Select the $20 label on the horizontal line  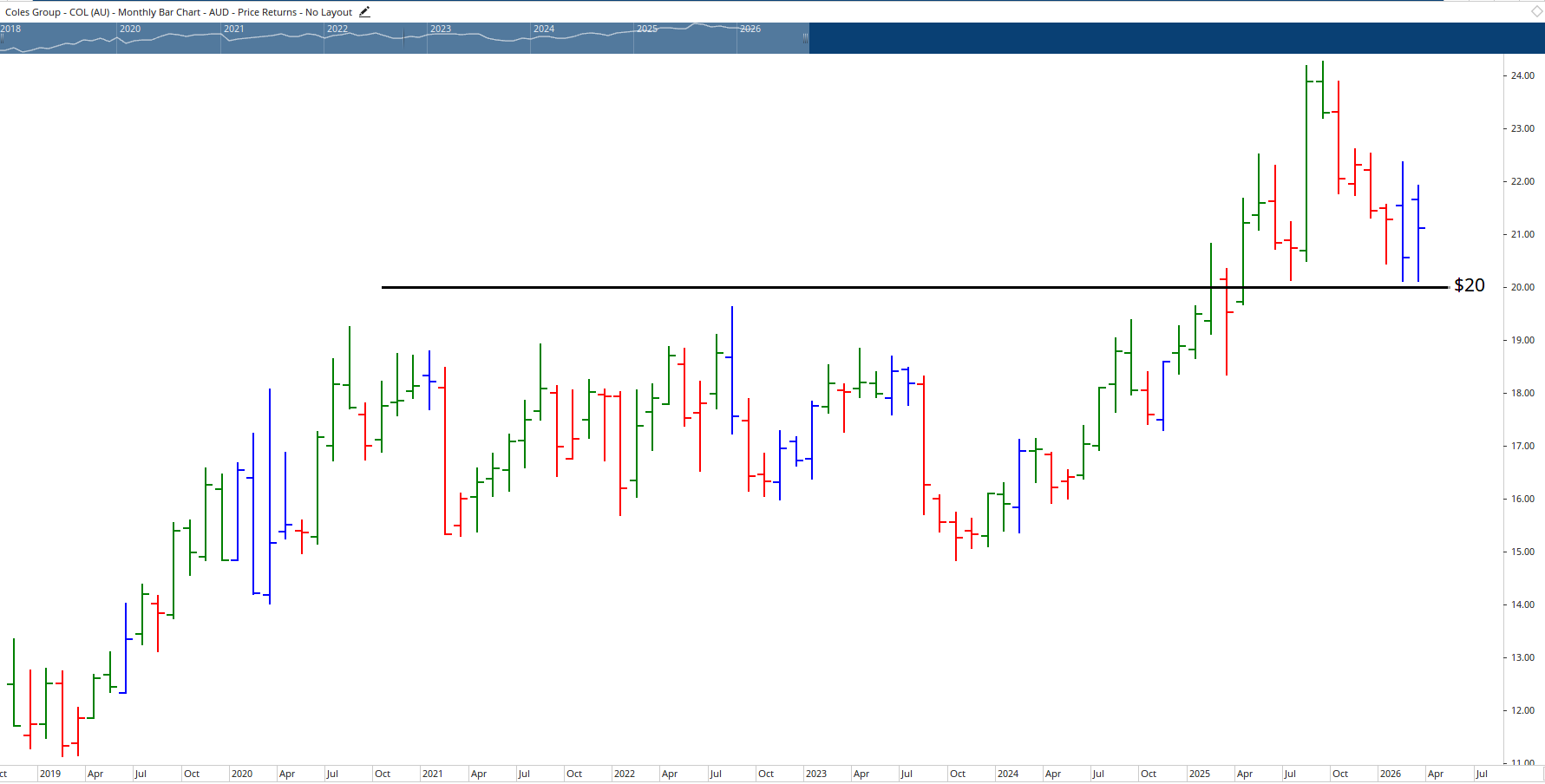pos(1469,284)
